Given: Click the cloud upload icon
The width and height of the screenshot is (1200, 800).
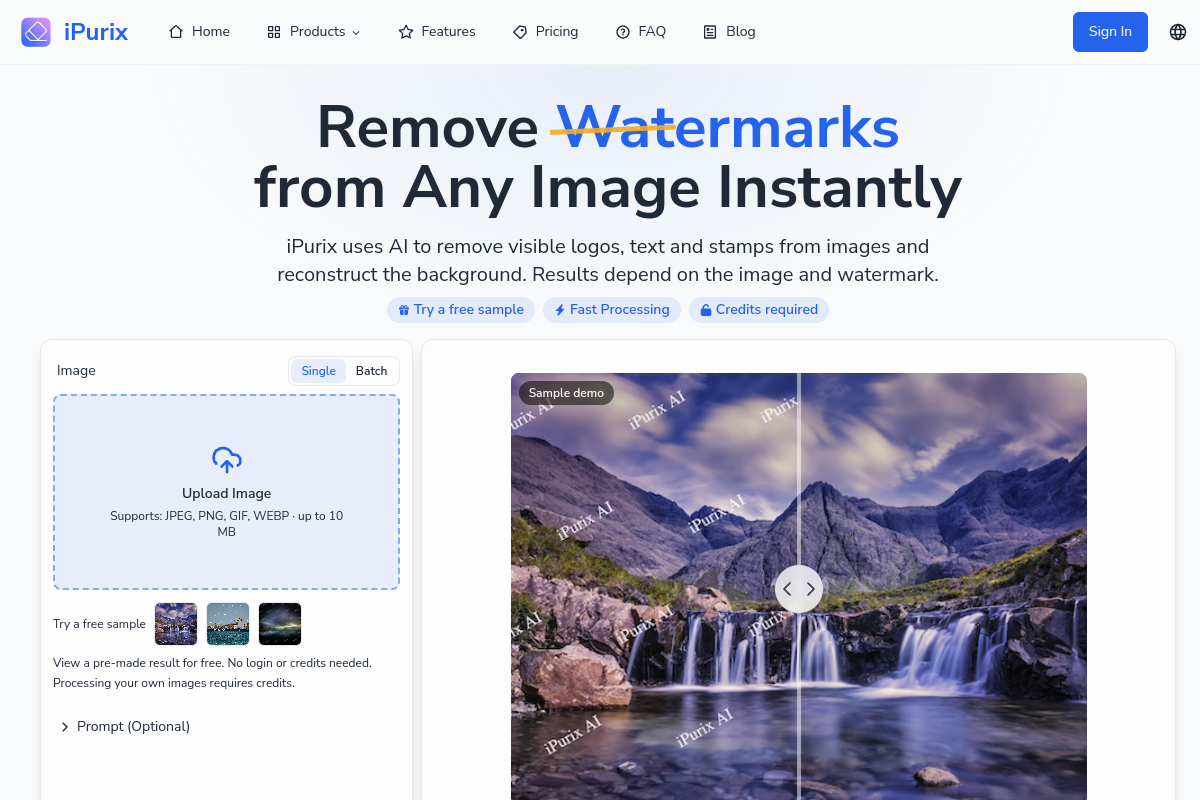Looking at the screenshot, I should click(227, 460).
